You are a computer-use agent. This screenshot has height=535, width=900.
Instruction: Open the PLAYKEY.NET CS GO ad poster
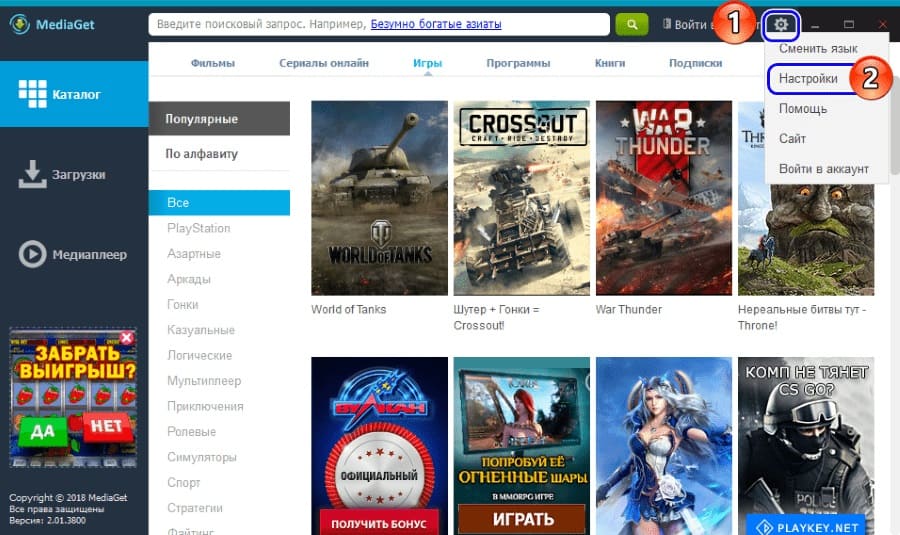tap(806, 446)
